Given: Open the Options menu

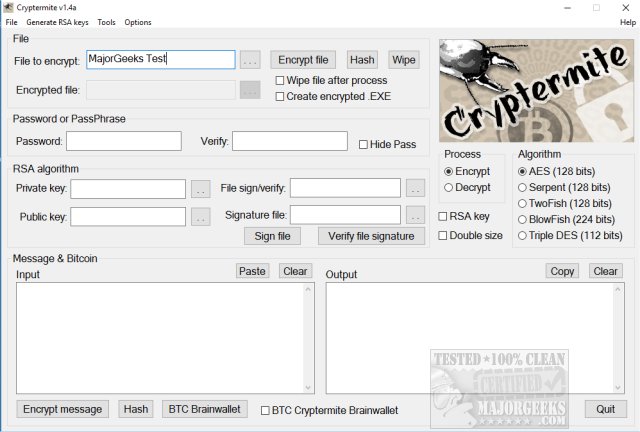Looking at the screenshot, I should pyautogui.click(x=138, y=22).
